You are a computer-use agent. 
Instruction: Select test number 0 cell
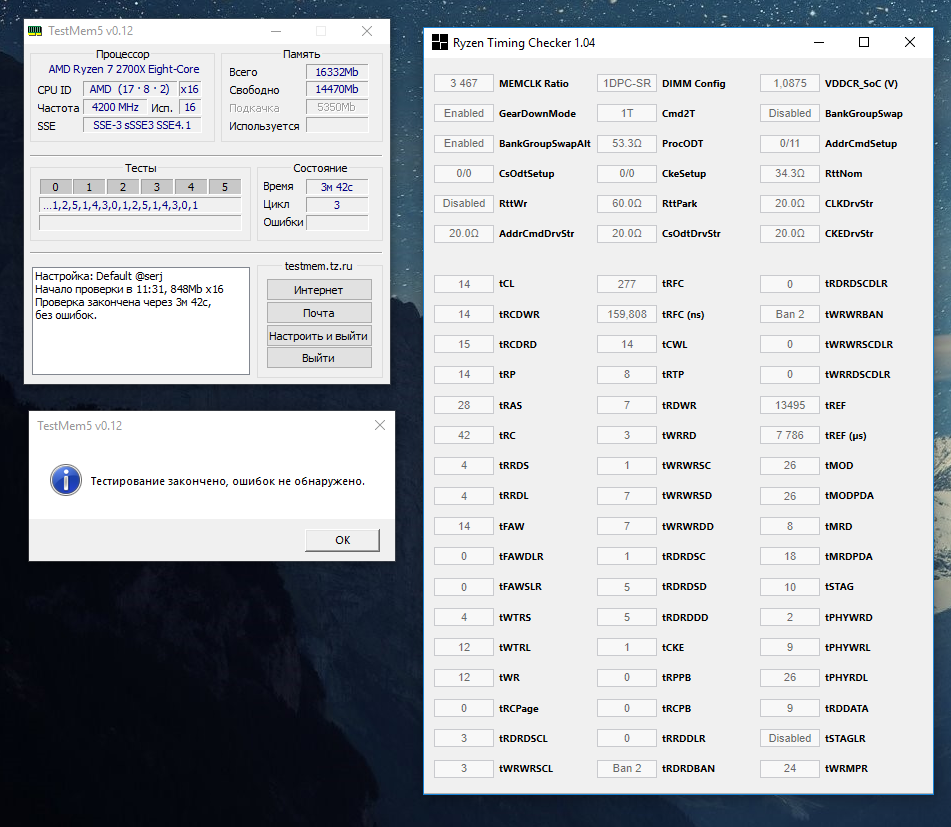[56, 187]
